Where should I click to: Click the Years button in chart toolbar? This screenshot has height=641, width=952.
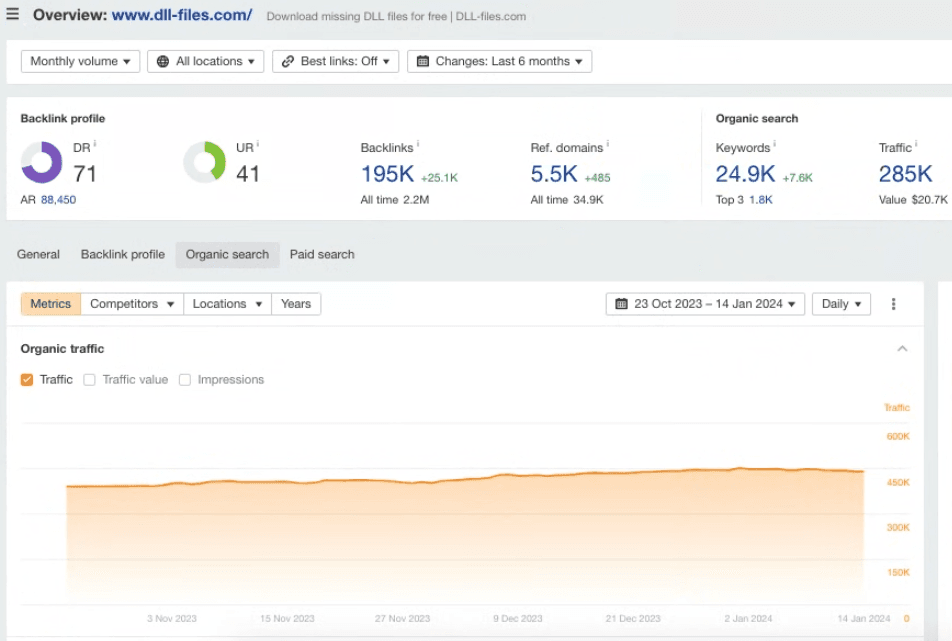[x=296, y=304]
